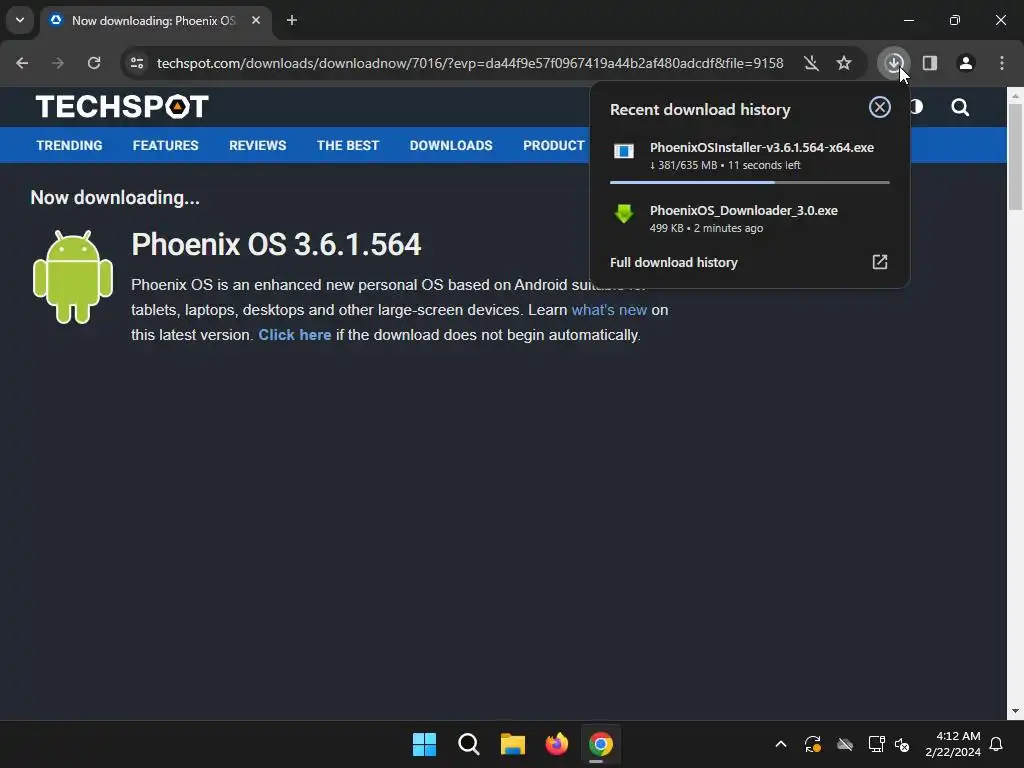This screenshot has width=1024, height=768.
Task: Bookmark this page with the star
Action: pyautogui.click(x=844, y=63)
